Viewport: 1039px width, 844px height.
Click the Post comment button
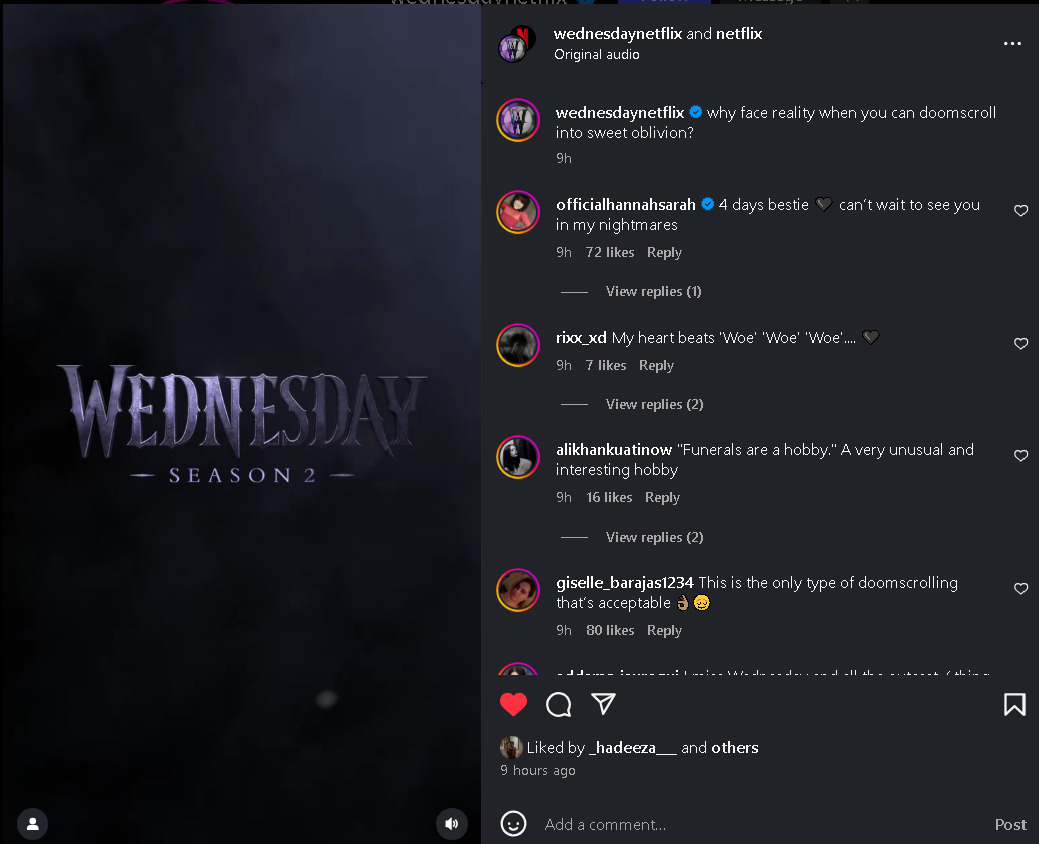click(1011, 824)
